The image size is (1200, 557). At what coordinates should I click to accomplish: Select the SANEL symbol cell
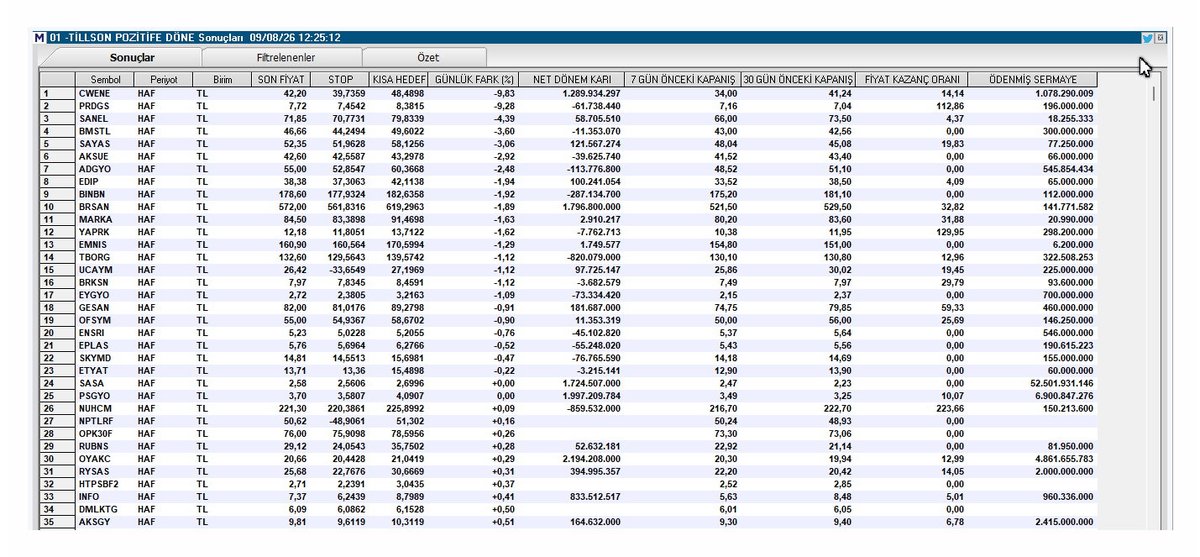click(105, 118)
